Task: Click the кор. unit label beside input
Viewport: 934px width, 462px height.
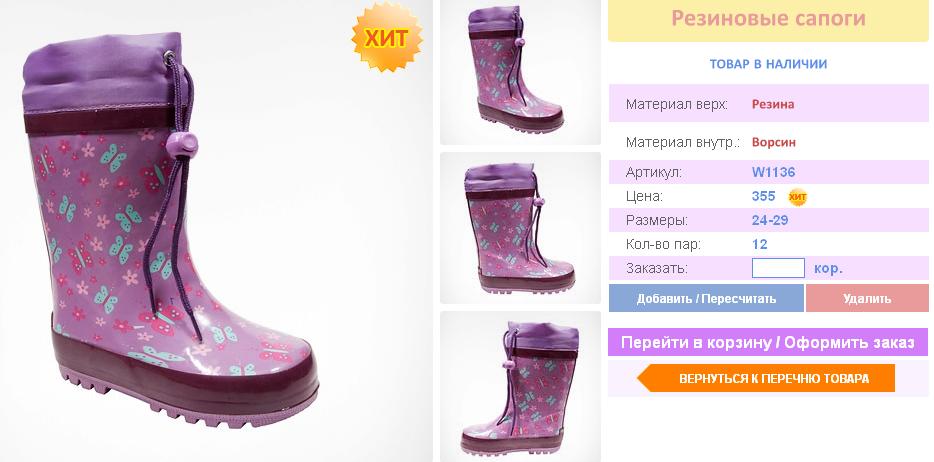Action: (x=829, y=268)
